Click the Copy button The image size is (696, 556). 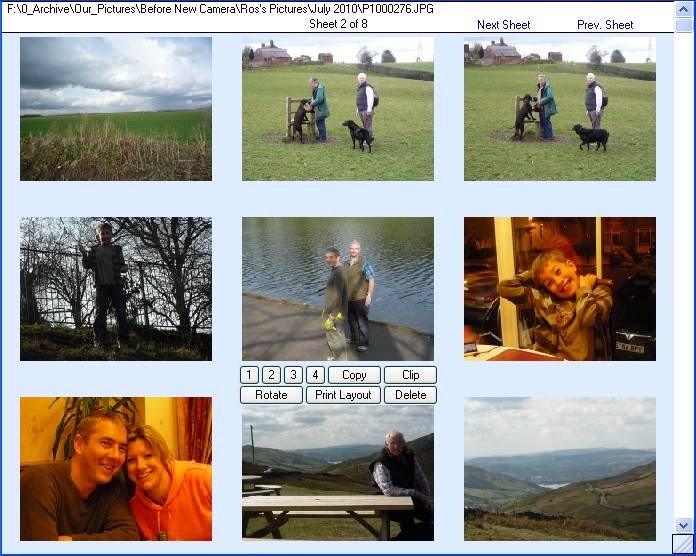[354, 375]
